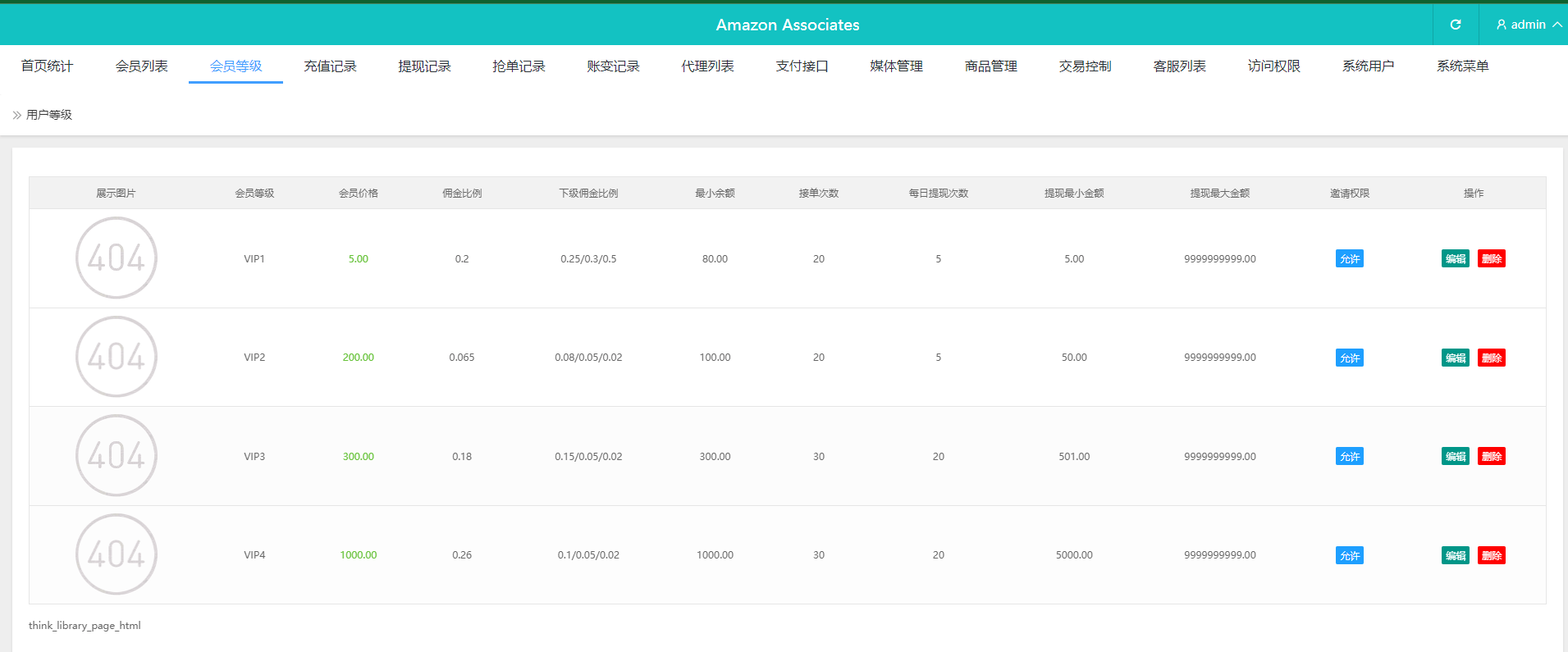
Task: Open 客服列表 tab
Action: [1179, 66]
